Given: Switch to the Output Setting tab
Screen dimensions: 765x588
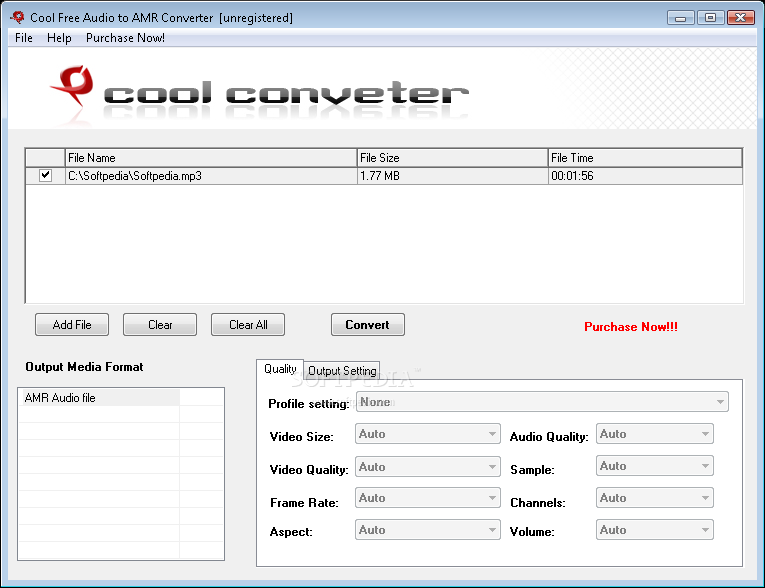Looking at the screenshot, I should tap(342, 370).
